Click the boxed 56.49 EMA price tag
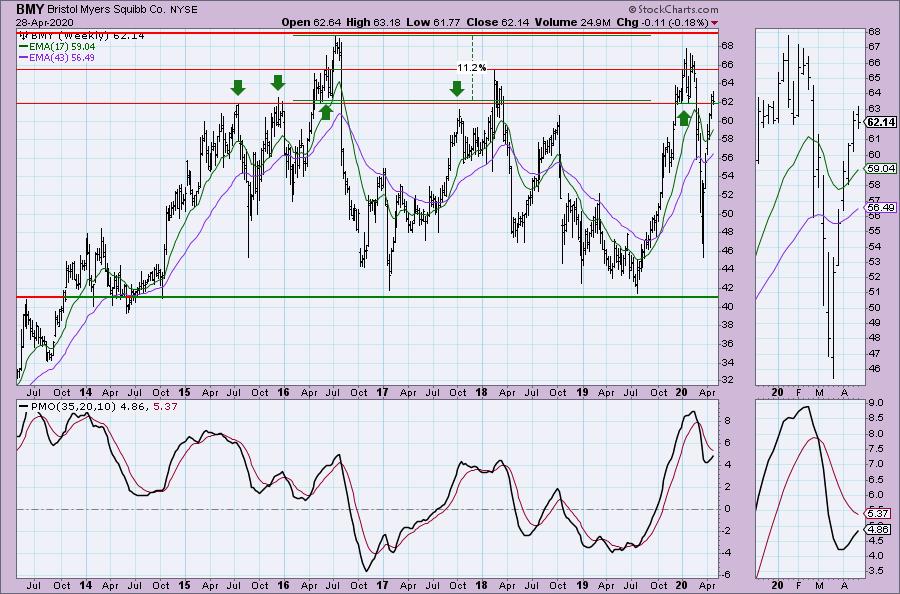The width and height of the screenshot is (900, 594). [881, 208]
